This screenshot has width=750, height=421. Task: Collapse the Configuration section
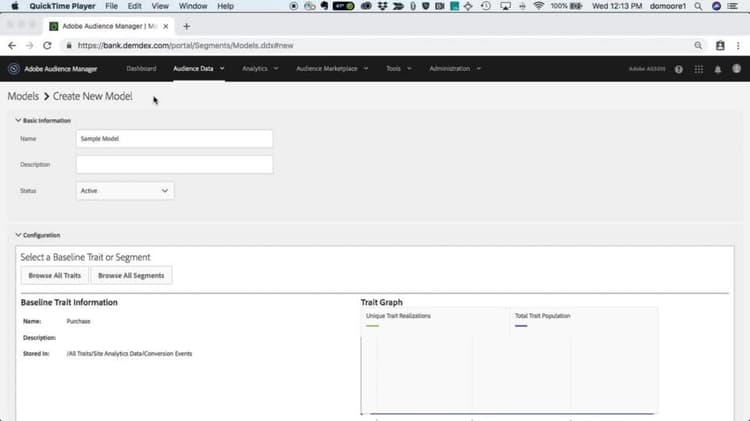tap(18, 235)
